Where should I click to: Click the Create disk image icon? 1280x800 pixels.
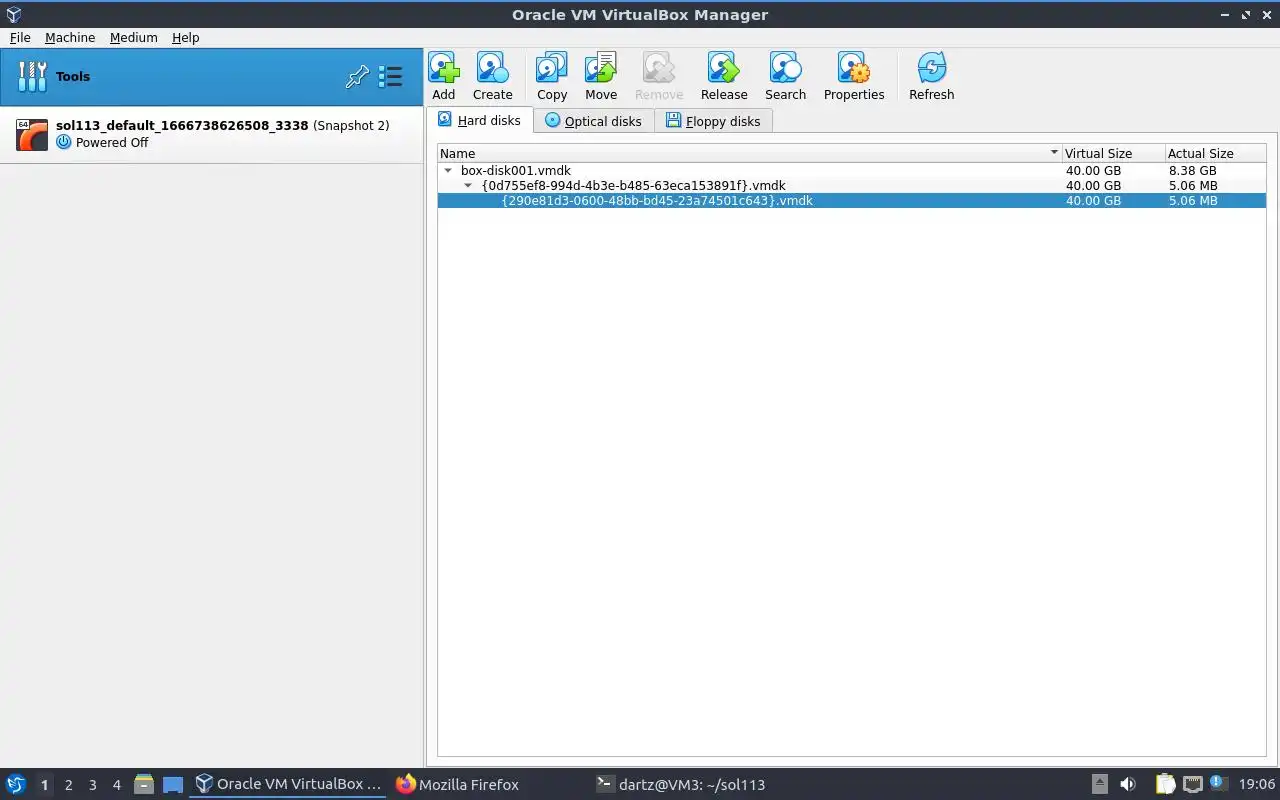click(x=492, y=76)
